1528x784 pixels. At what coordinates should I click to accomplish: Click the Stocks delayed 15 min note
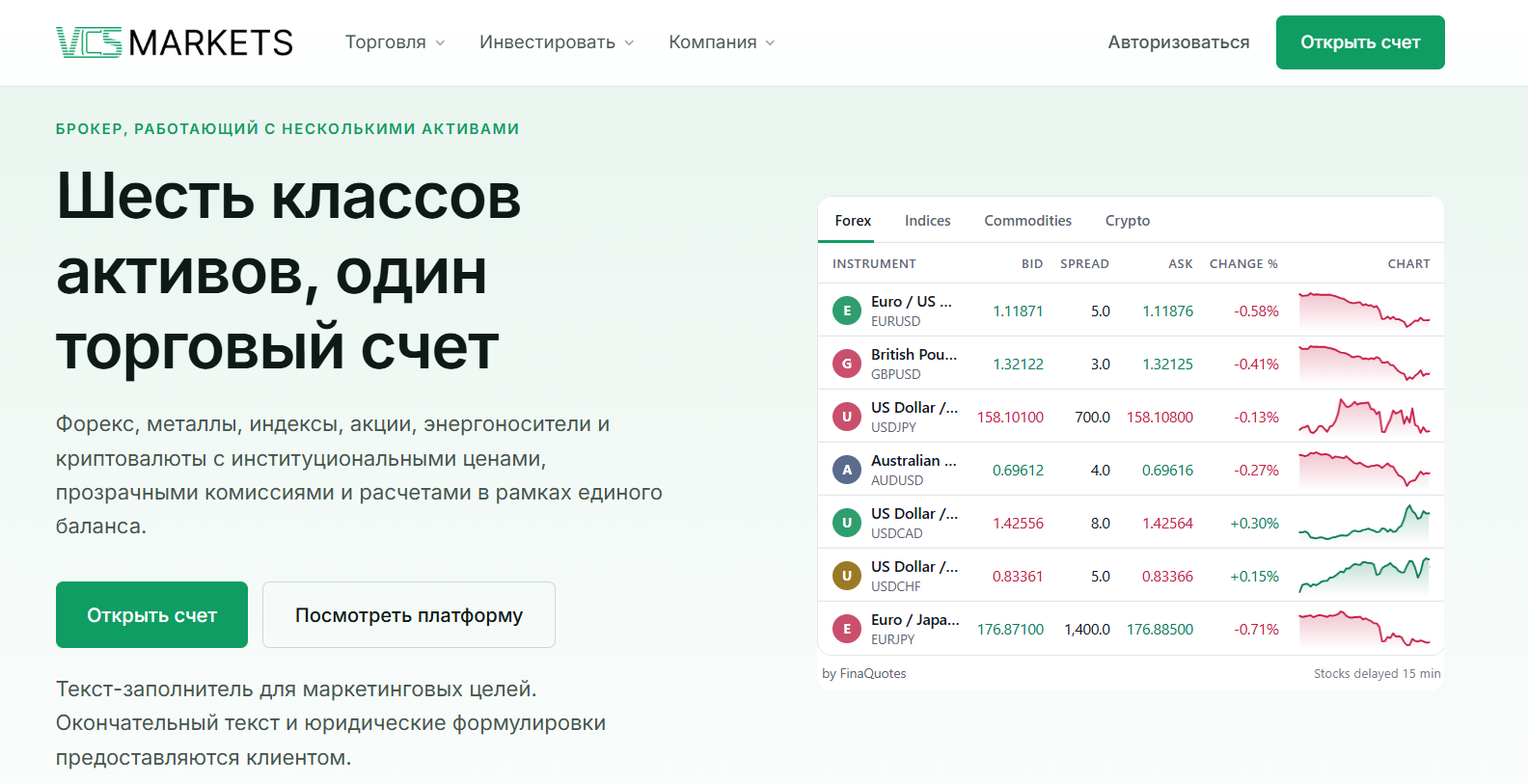click(1377, 673)
